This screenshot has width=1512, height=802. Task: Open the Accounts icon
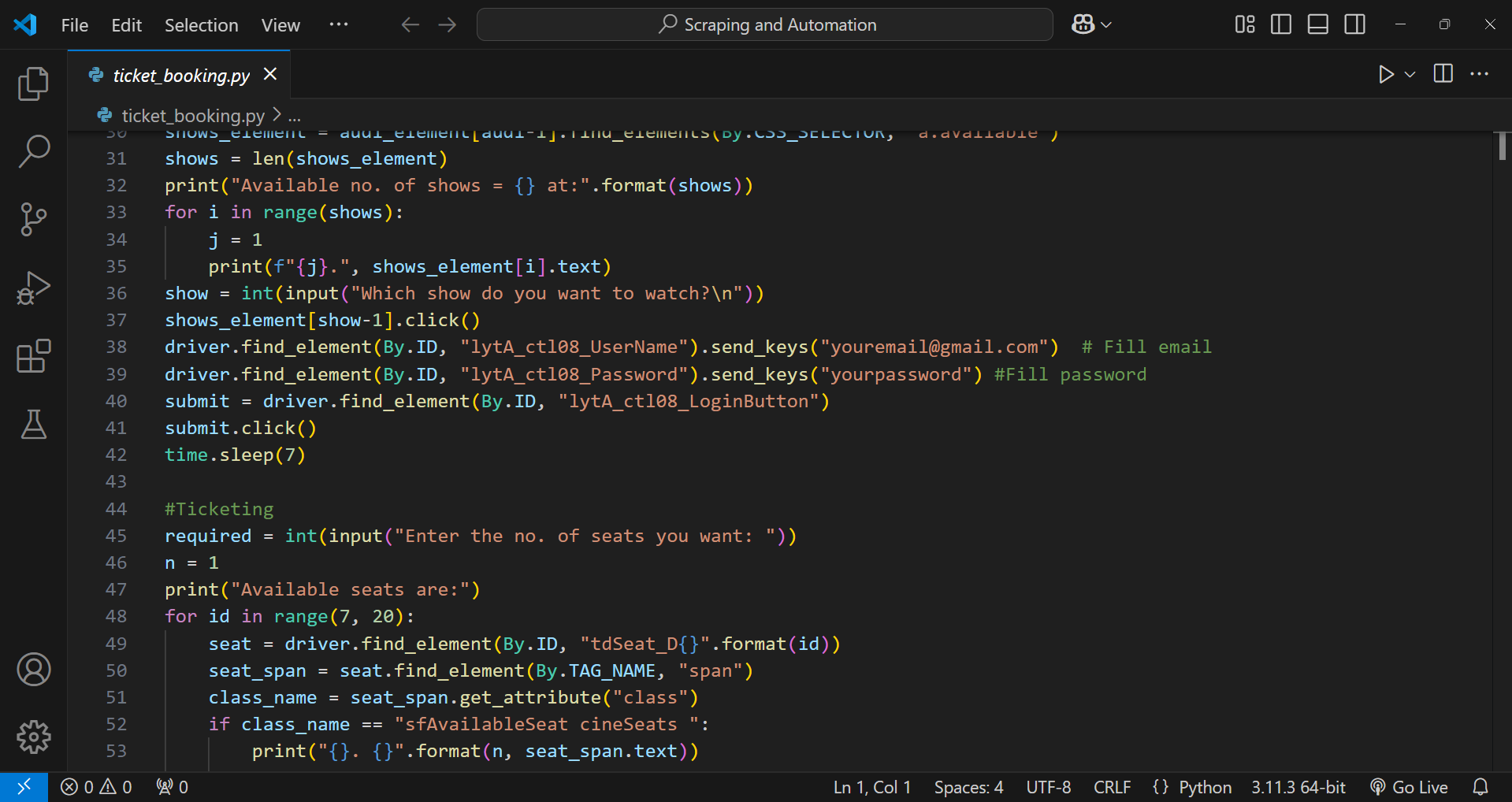pyautogui.click(x=33, y=669)
